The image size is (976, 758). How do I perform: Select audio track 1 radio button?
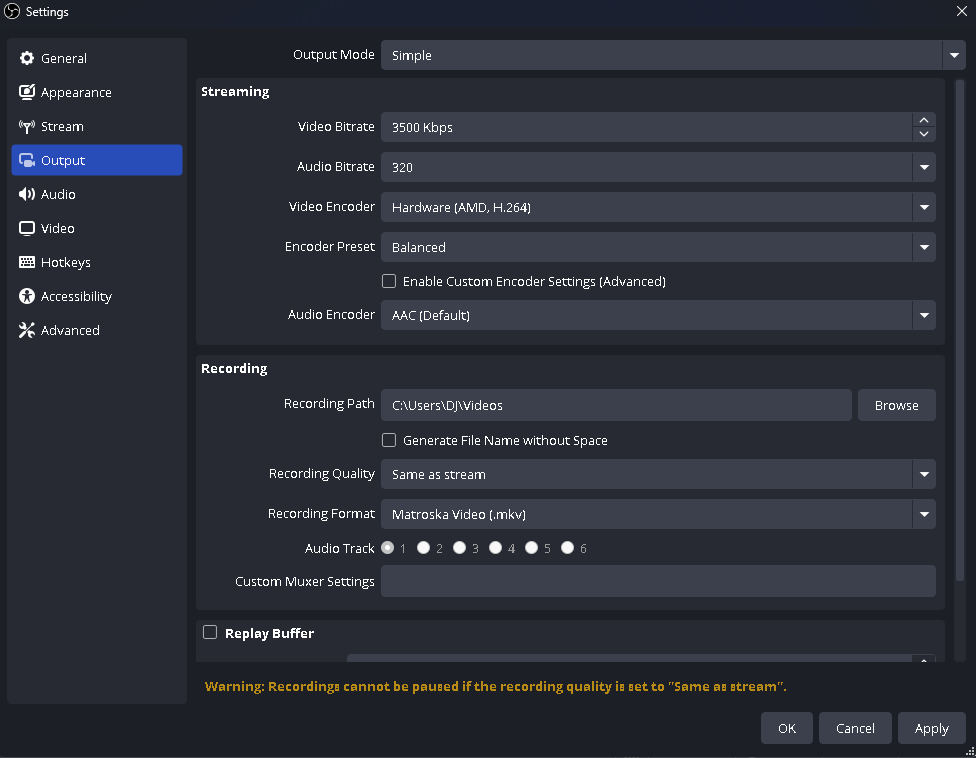pos(388,548)
